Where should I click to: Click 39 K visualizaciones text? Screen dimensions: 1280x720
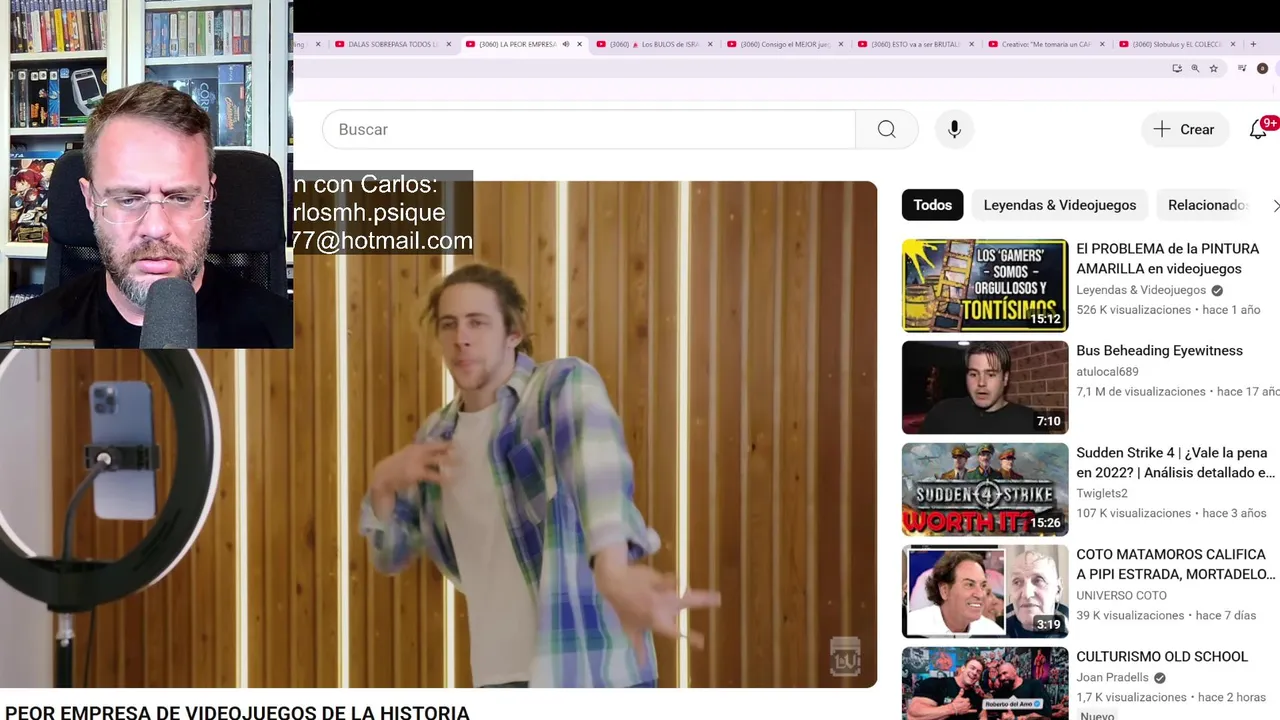pos(1130,615)
